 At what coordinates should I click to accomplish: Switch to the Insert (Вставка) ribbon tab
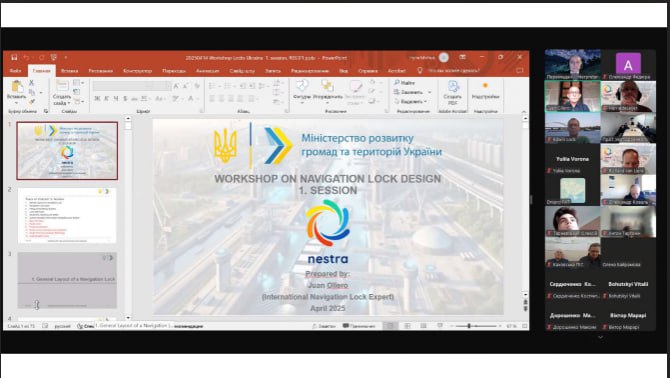[x=69, y=71]
